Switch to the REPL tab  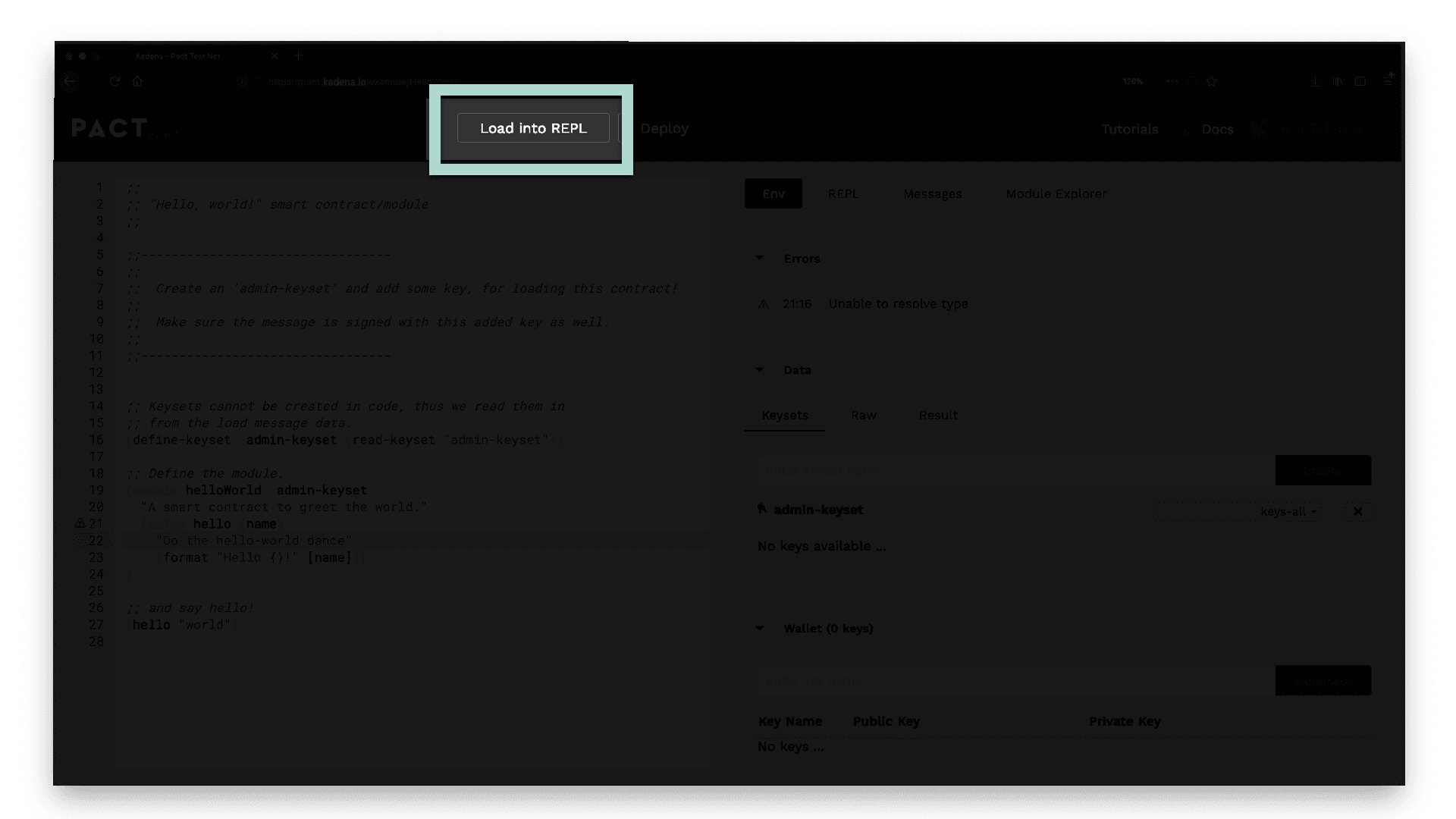[843, 193]
